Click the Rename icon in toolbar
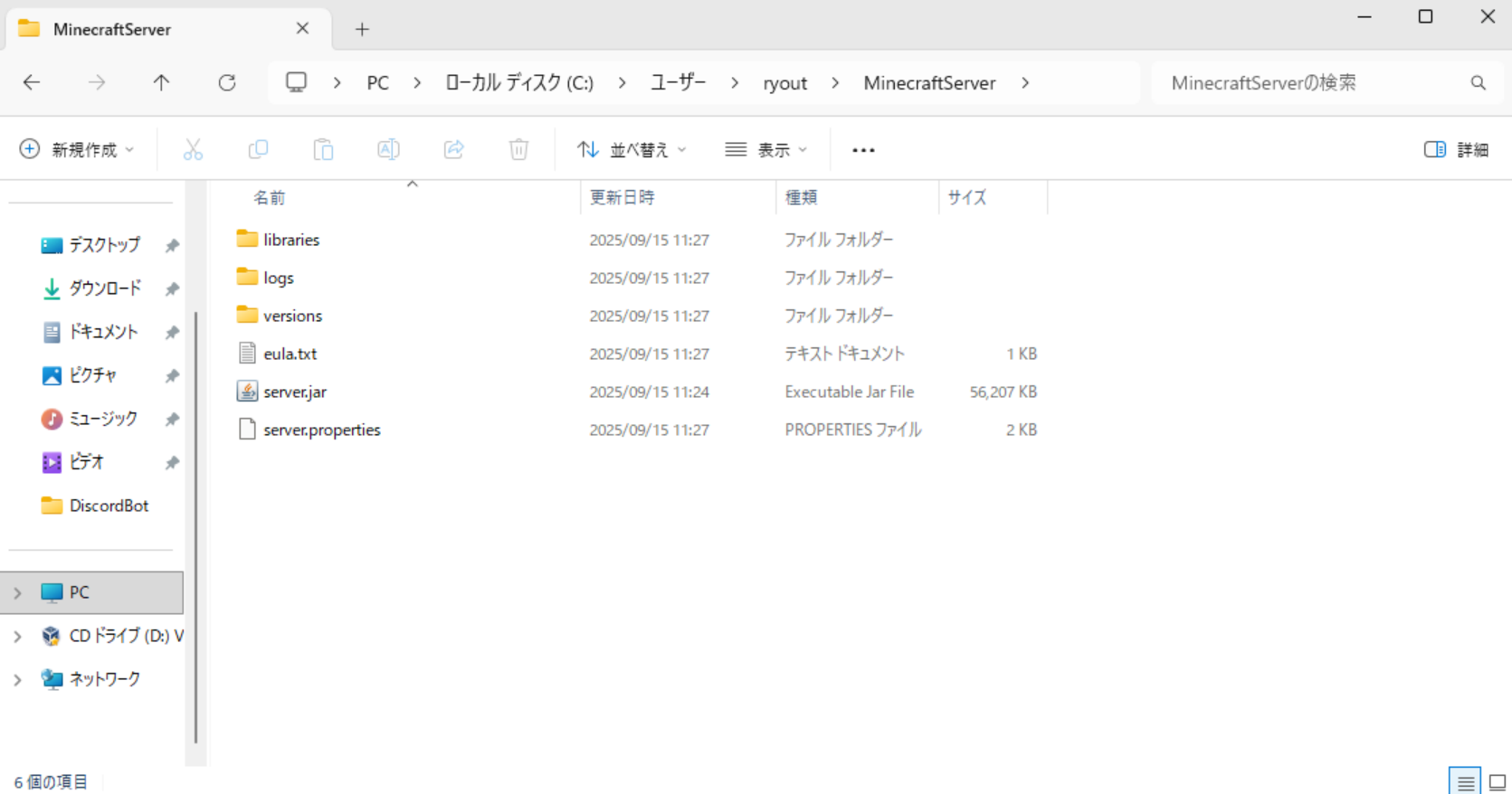This screenshot has width=1512, height=794. [x=388, y=149]
